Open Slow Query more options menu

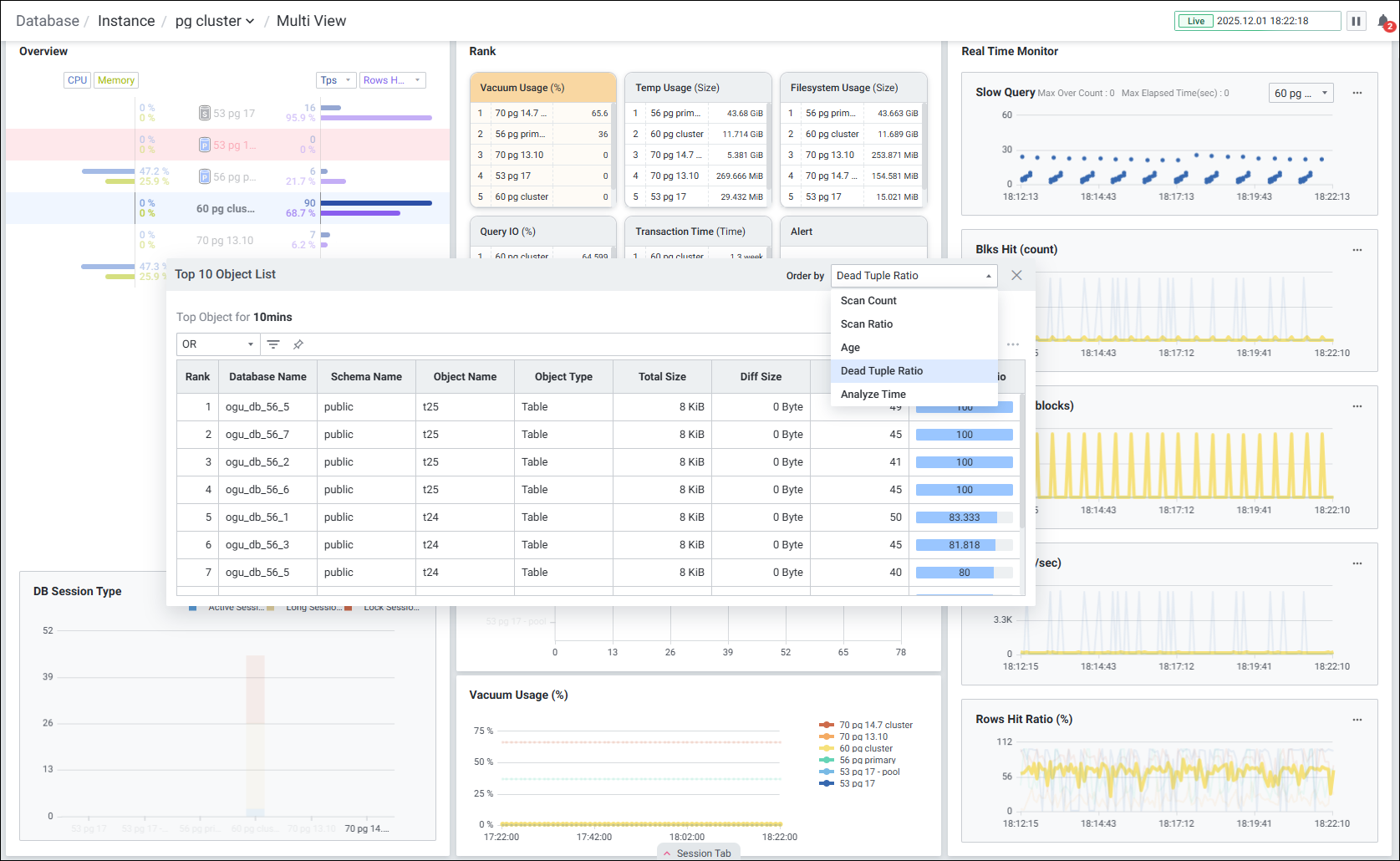click(1357, 93)
